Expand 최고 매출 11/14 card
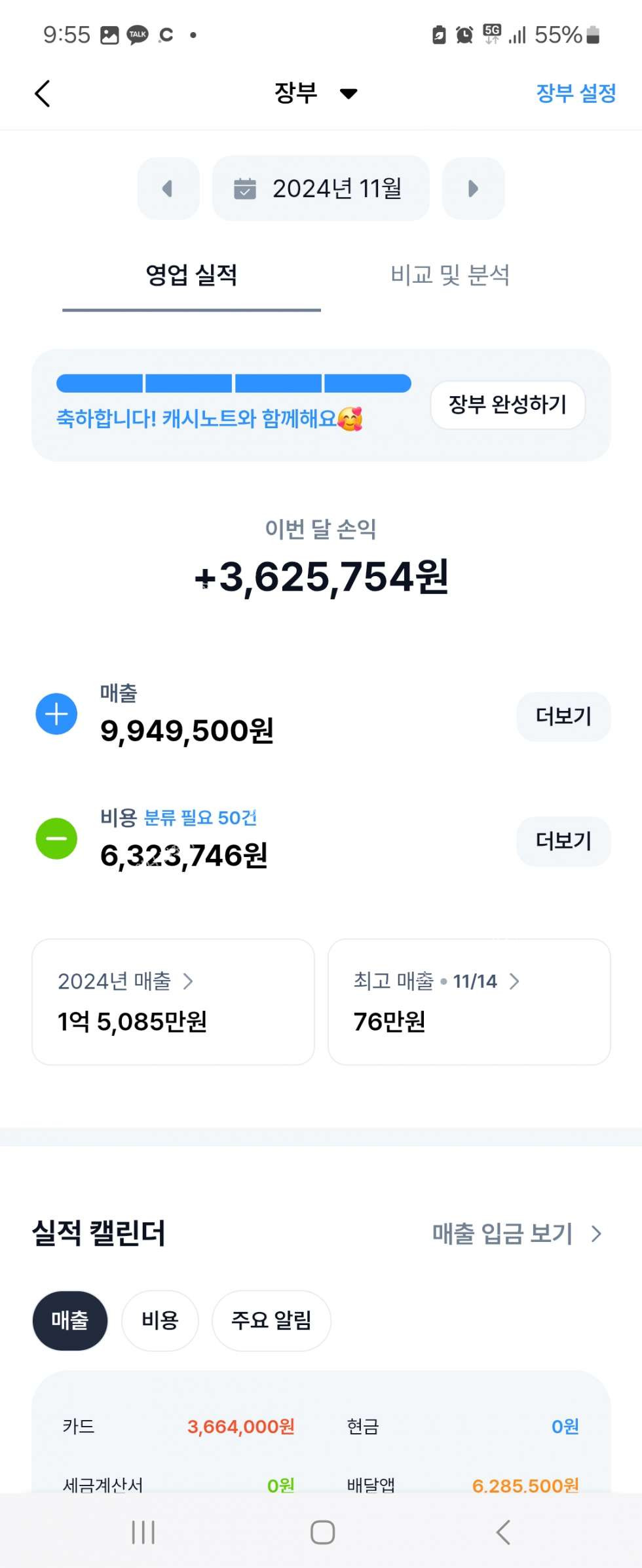642x1568 pixels. coord(469,1002)
